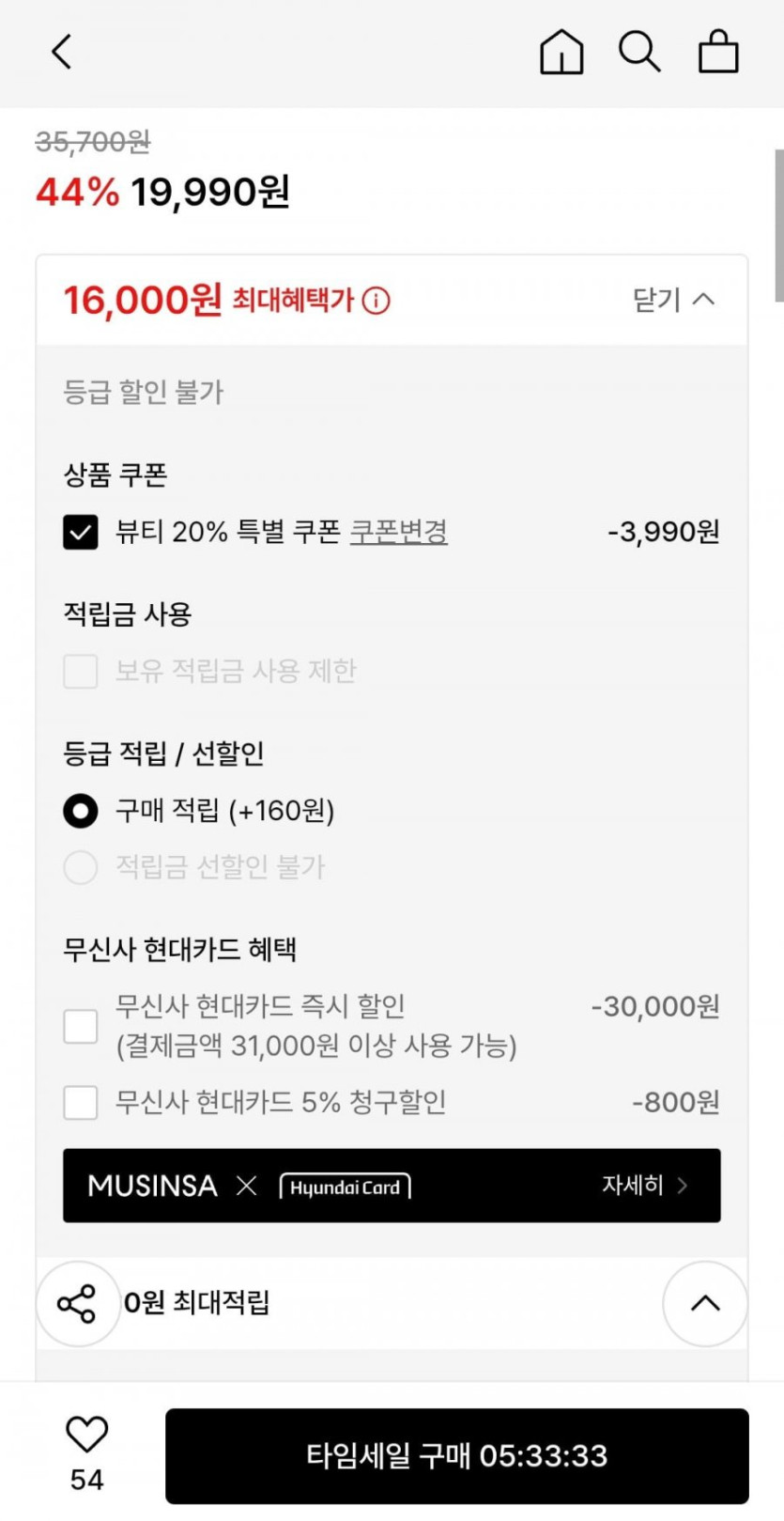
Task: Uncheck 뷰티 20% 특별 쿠폰 checkbox
Action: pyautogui.click(x=81, y=533)
